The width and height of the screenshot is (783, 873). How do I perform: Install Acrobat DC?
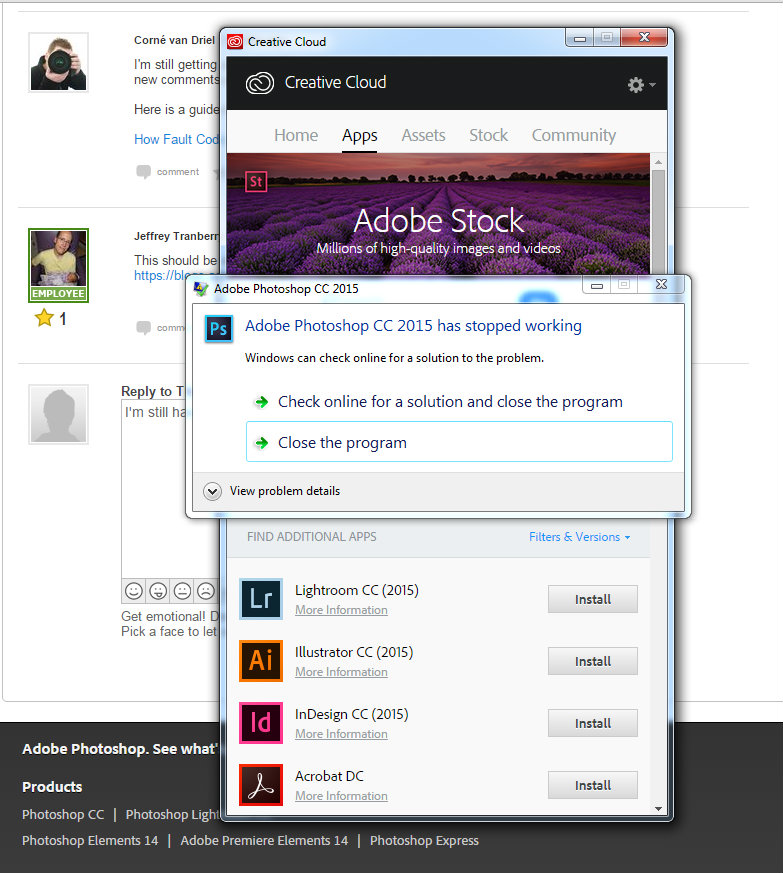click(593, 784)
